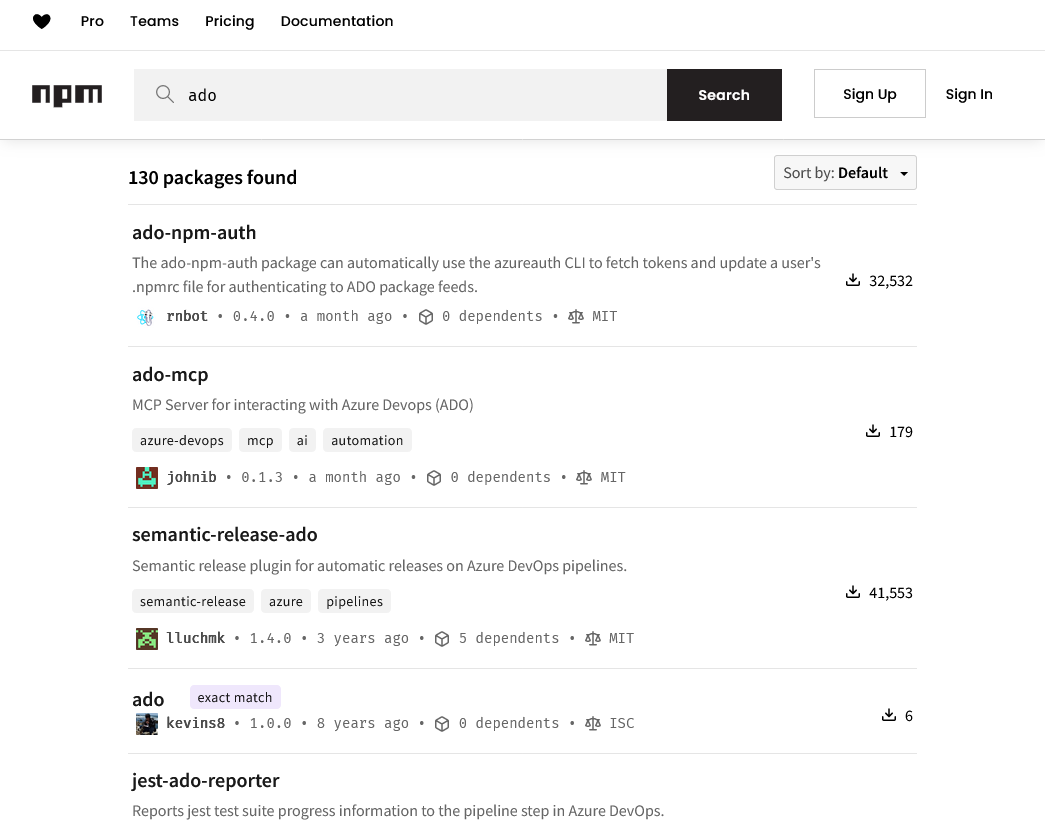
Task: Select the pipelines keyword tag
Action: (x=355, y=602)
